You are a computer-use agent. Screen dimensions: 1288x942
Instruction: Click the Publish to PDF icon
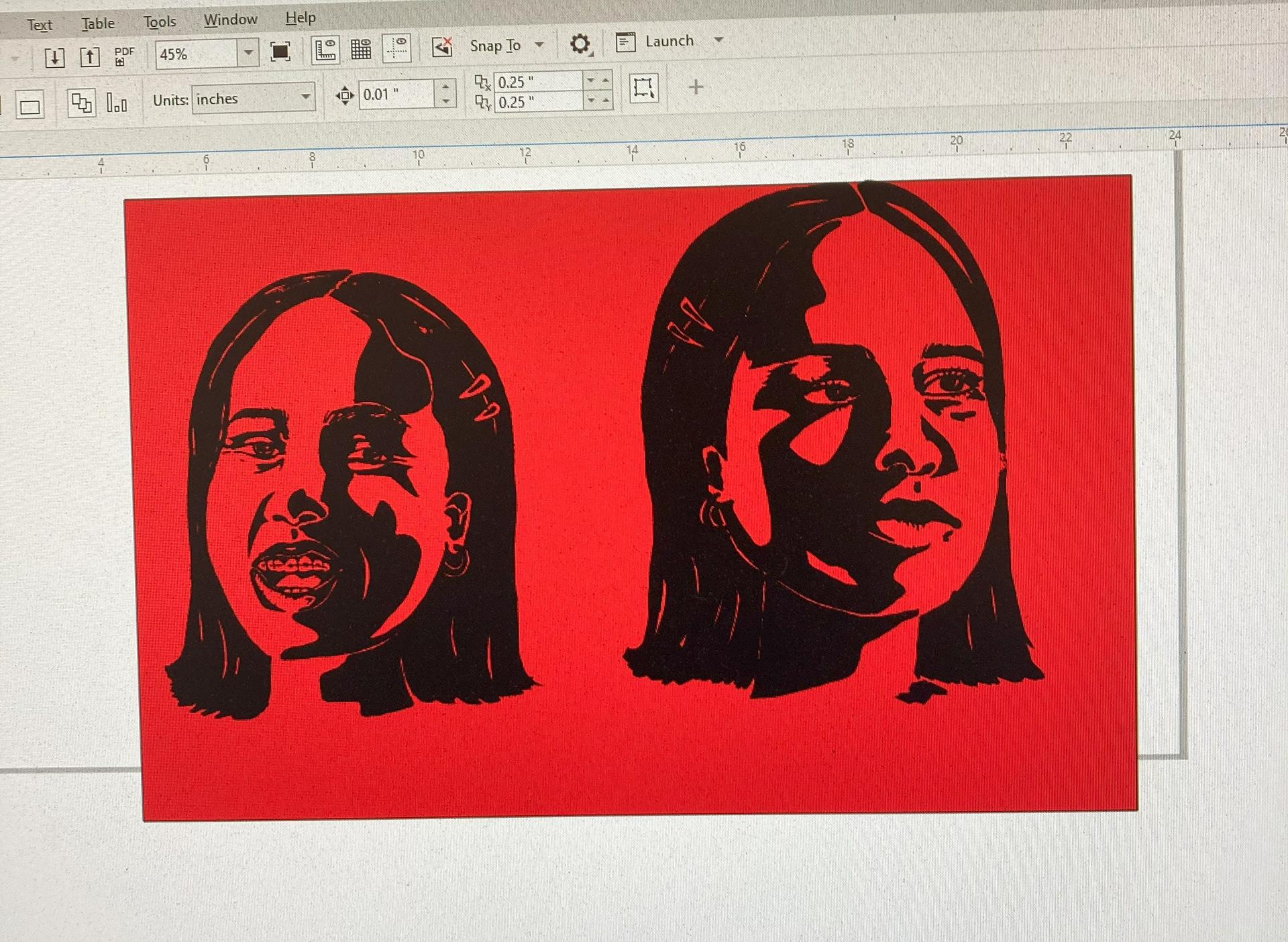click(x=124, y=56)
